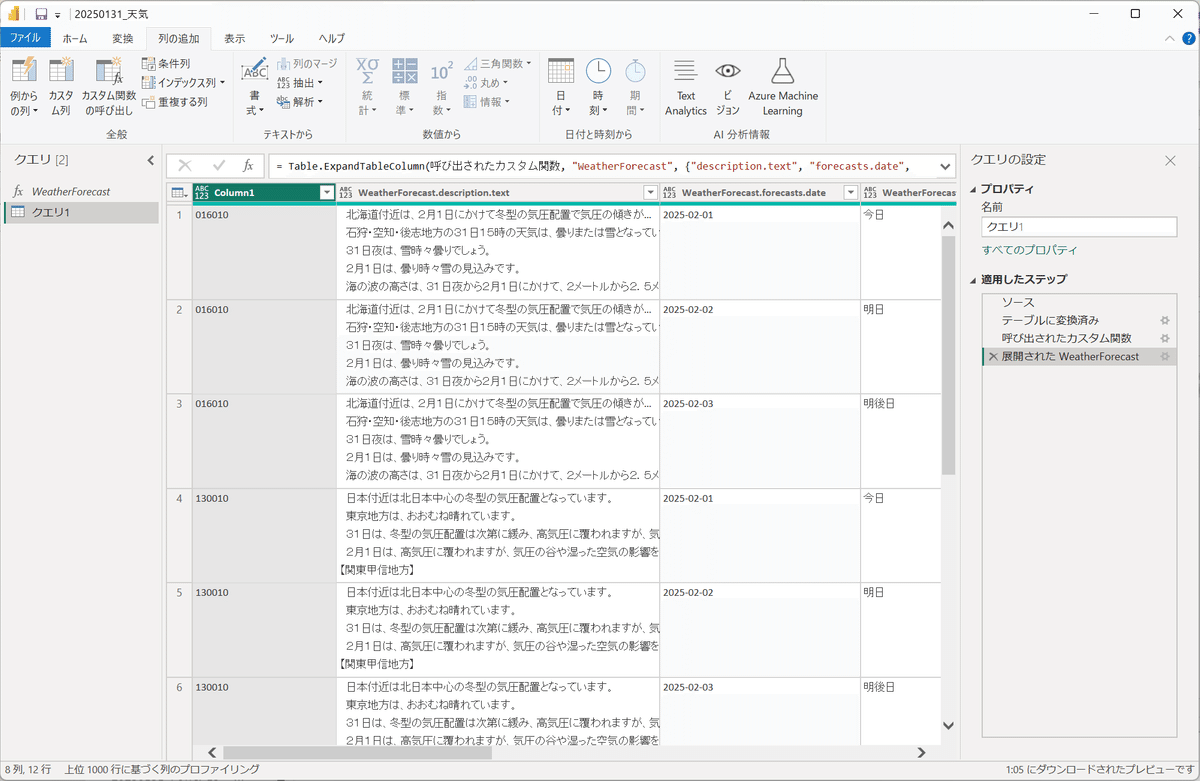The image size is (1200, 781).
Task: Open filter dropdown on Column1 header
Action: (326, 193)
